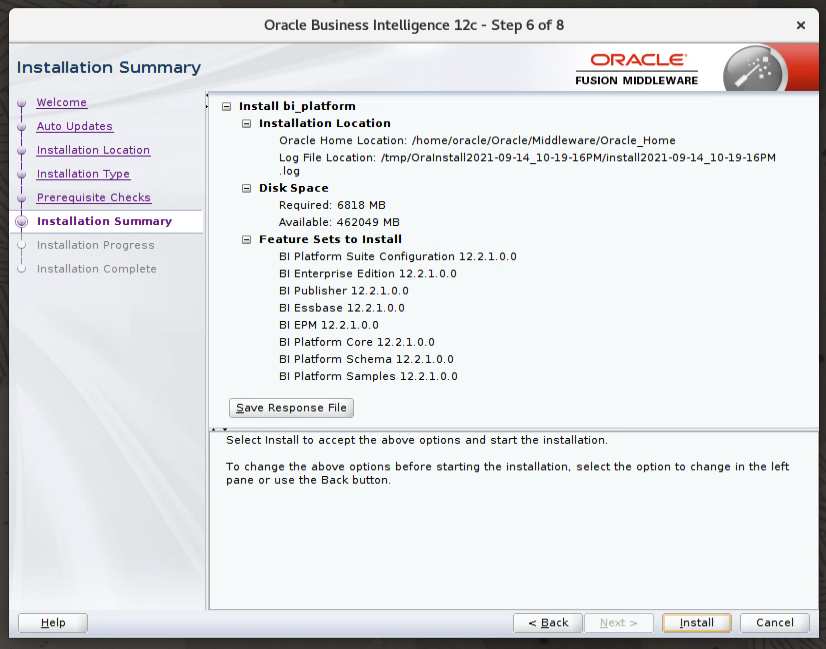
Task: Click the Installation Location step bullet icon
Action: coord(22,151)
